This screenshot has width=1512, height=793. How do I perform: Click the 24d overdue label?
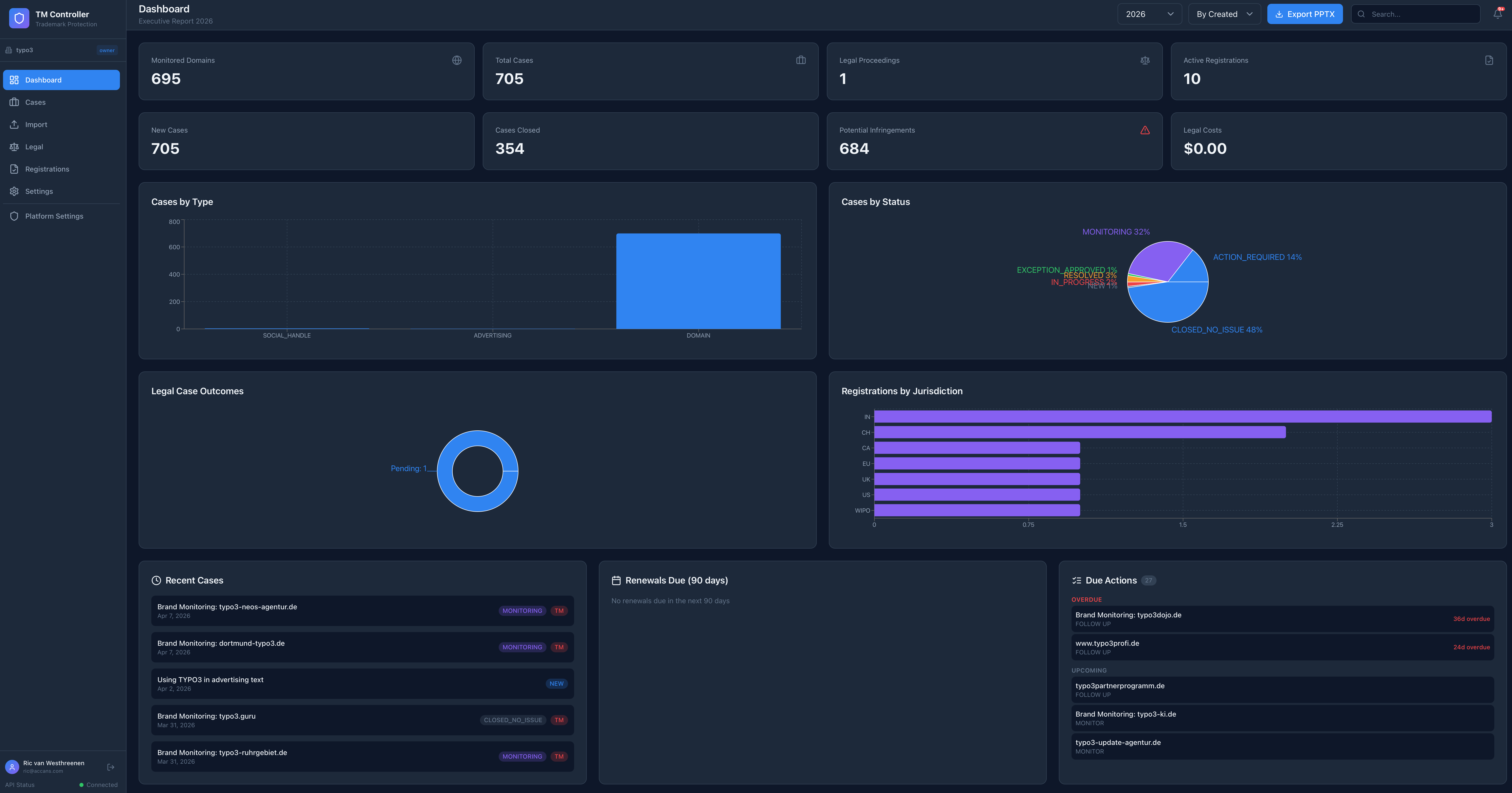click(1471, 648)
